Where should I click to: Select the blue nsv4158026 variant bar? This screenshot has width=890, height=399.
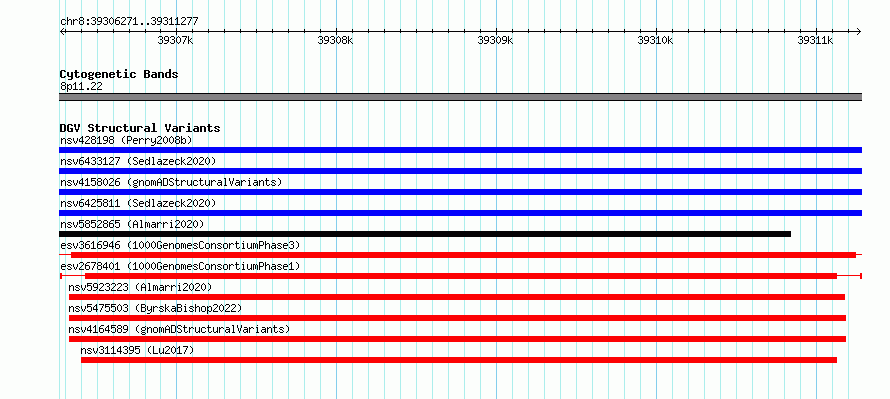coord(460,192)
